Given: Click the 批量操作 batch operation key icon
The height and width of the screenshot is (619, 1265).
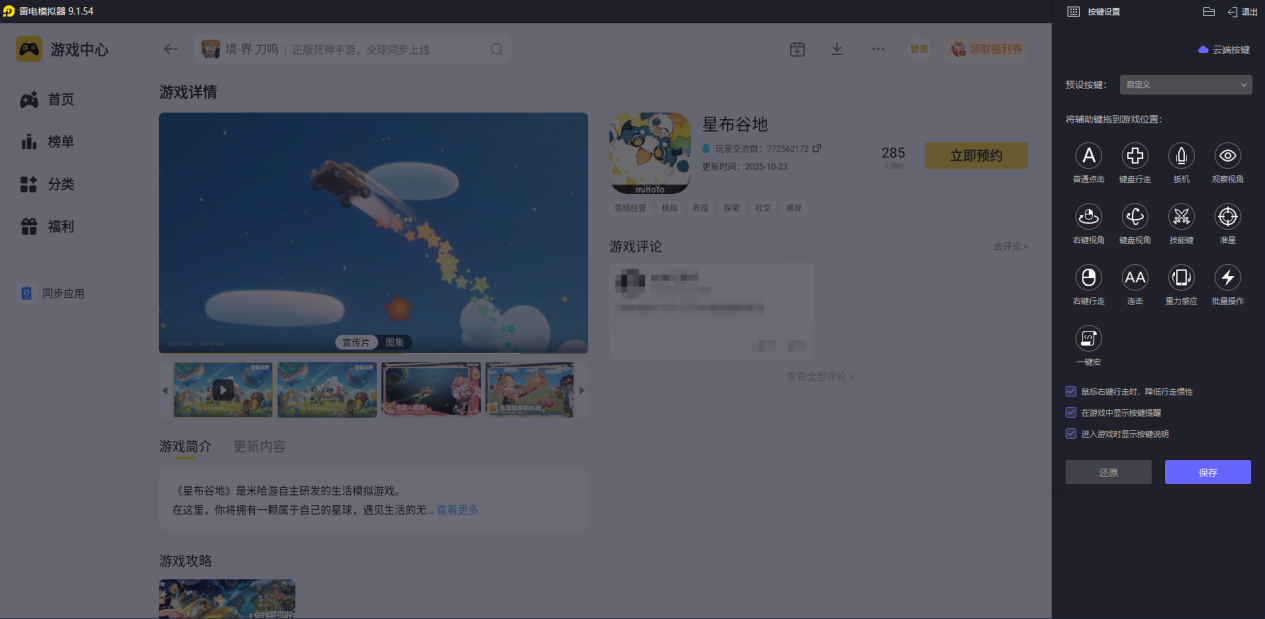Looking at the screenshot, I should click(x=1227, y=279).
